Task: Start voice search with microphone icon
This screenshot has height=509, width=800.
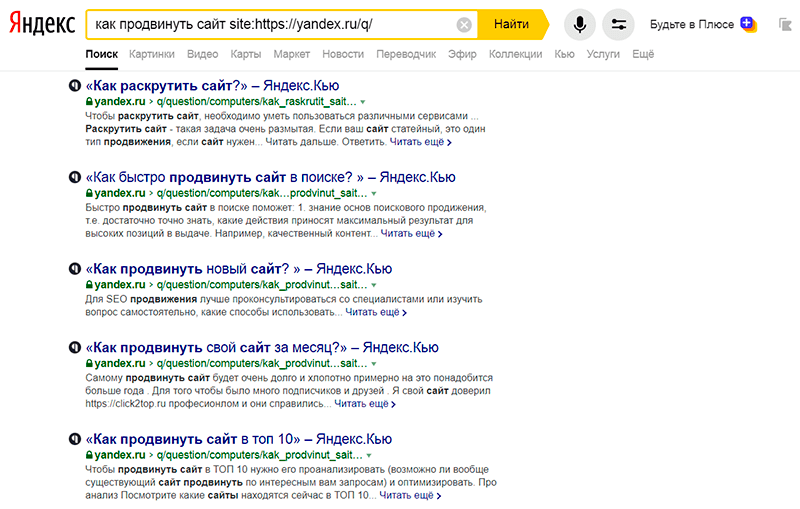Action: 580,24
